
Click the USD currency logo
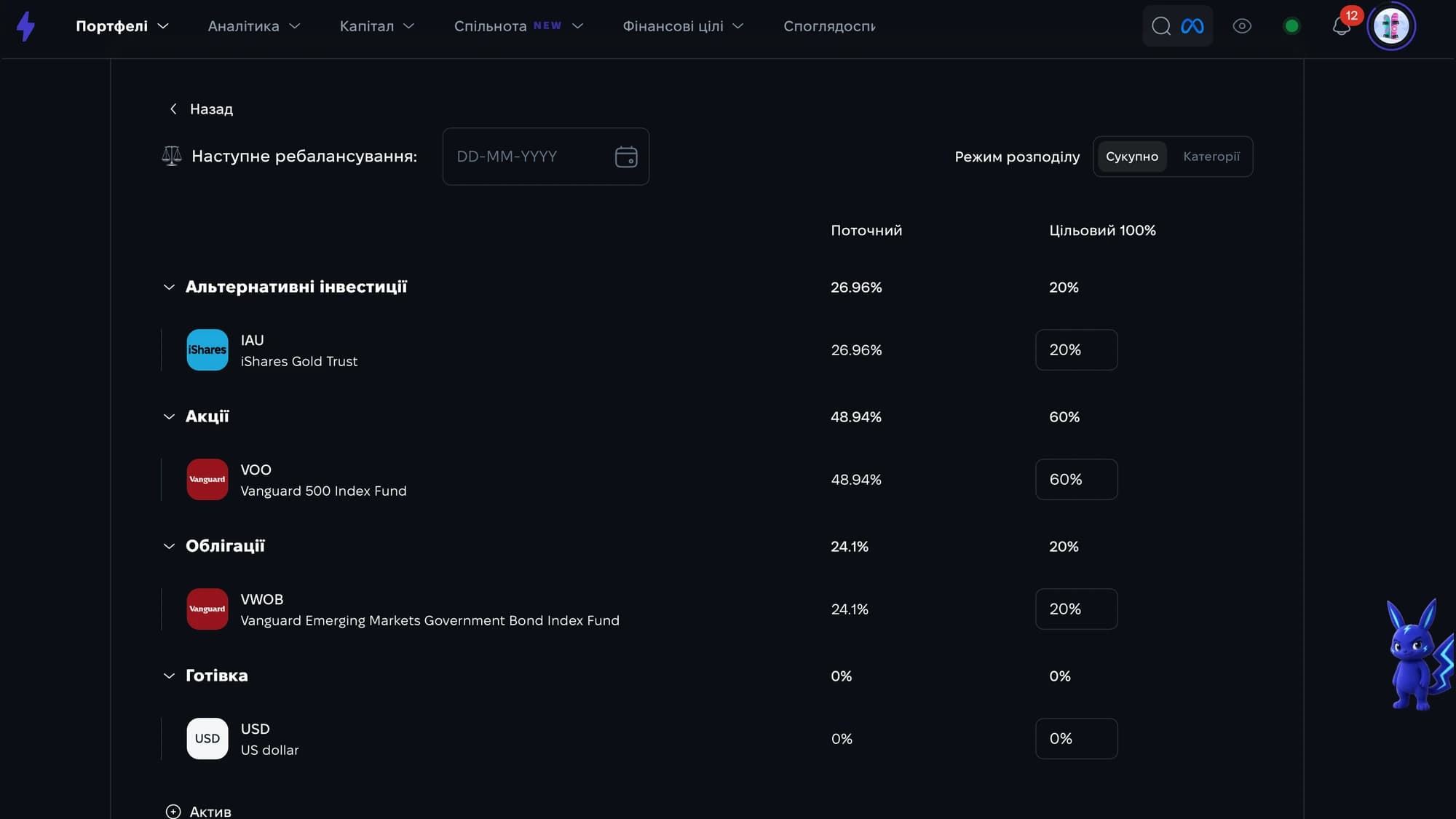point(207,739)
